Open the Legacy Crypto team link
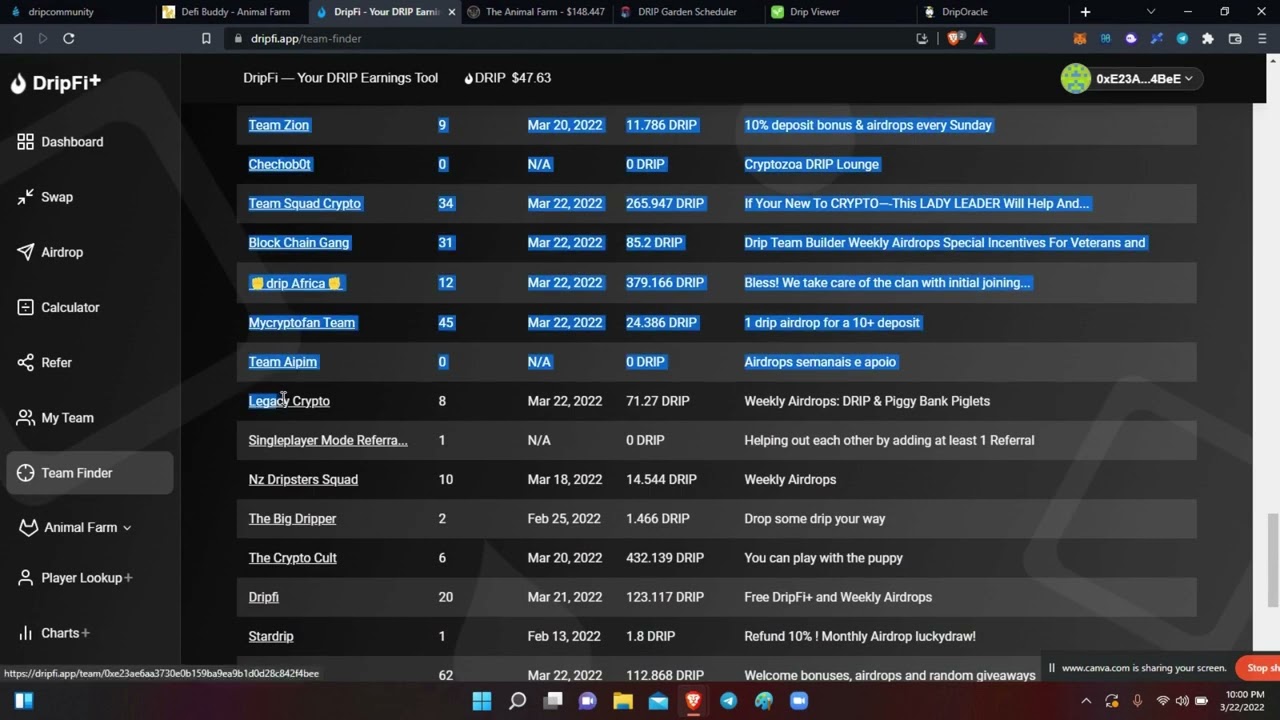Image resolution: width=1280 pixels, height=720 pixels. (x=289, y=401)
